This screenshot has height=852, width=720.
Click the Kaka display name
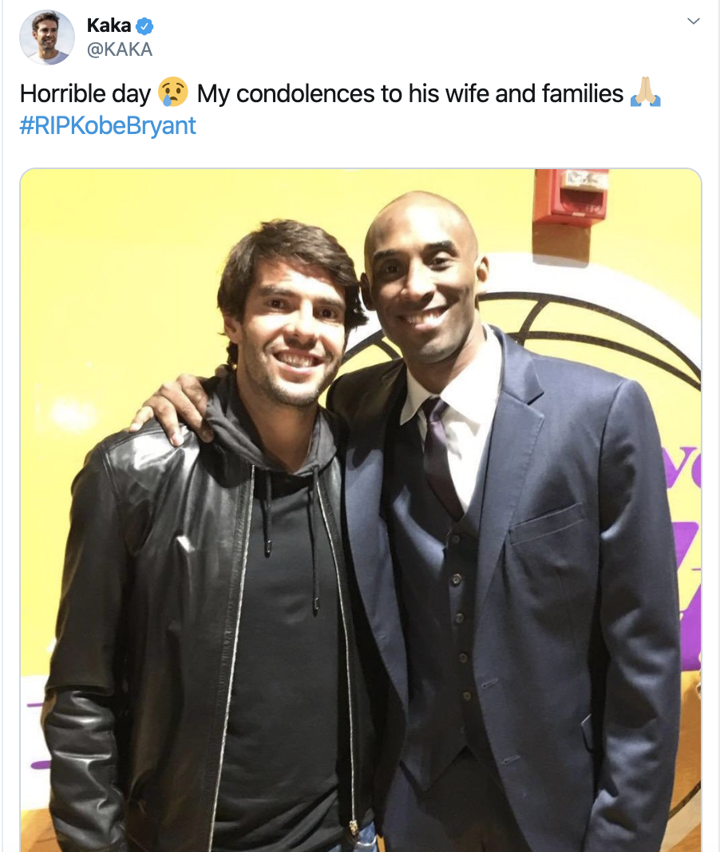(x=109, y=26)
